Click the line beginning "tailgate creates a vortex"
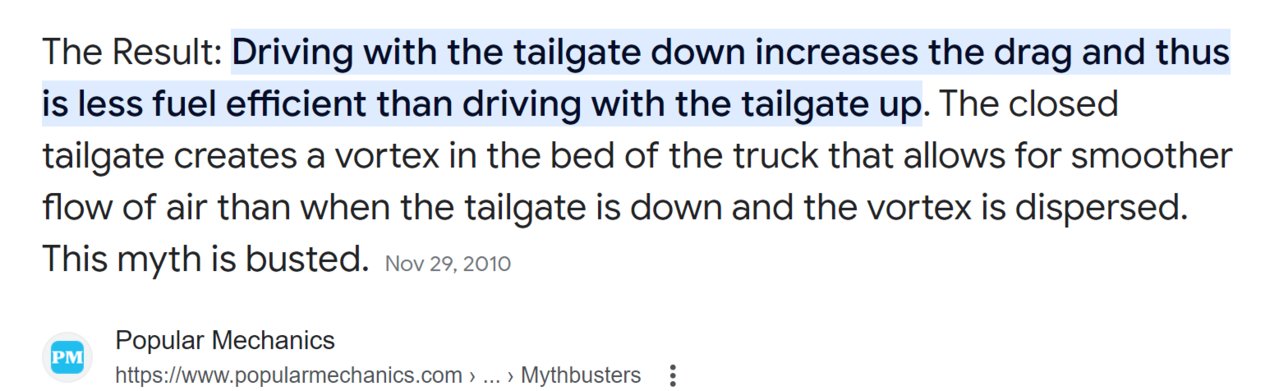 click(637, 156)
